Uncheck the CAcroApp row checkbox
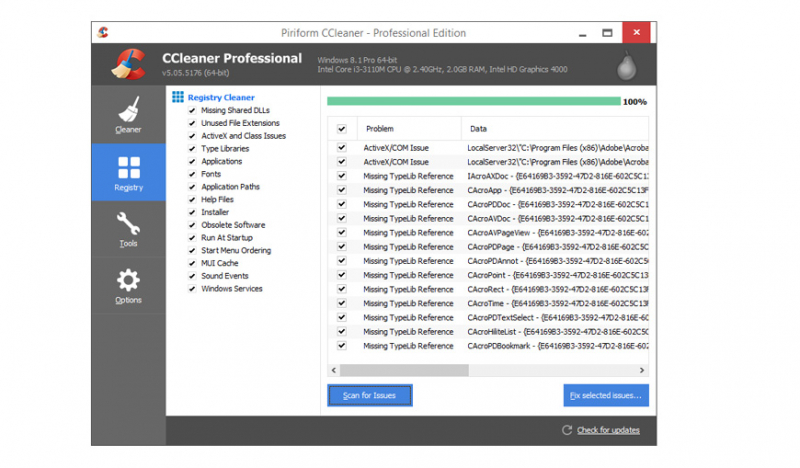 pos(342,190)
